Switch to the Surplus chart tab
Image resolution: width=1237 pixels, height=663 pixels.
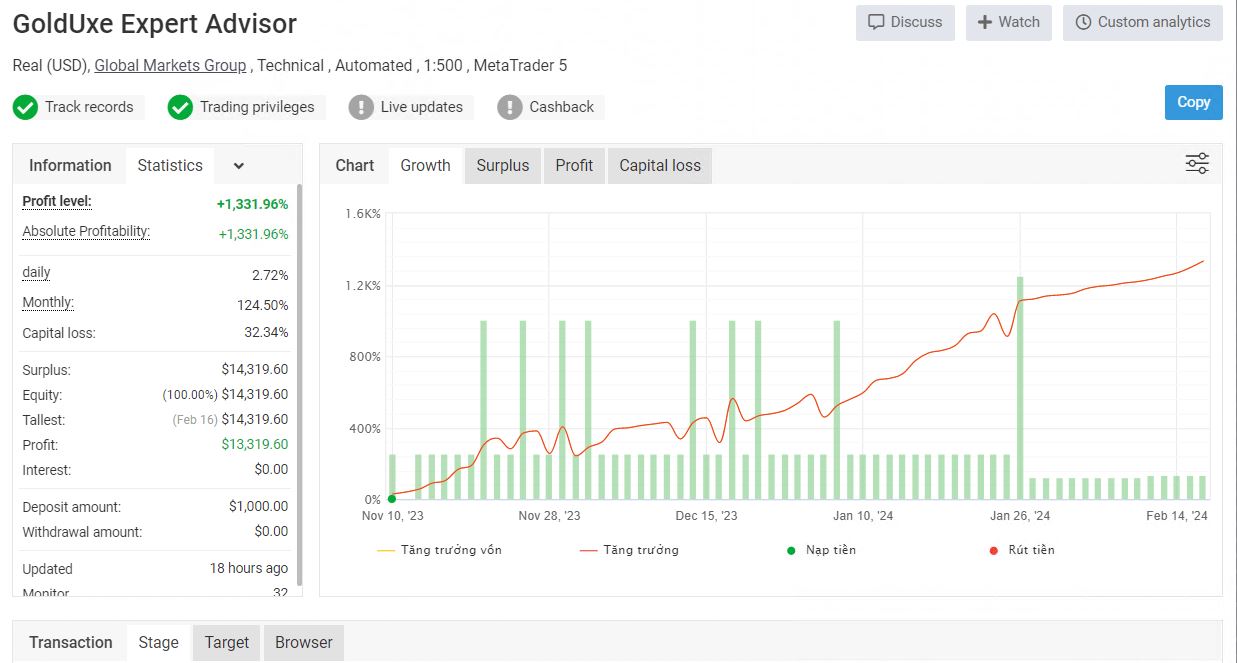click(x=502, y=166)
